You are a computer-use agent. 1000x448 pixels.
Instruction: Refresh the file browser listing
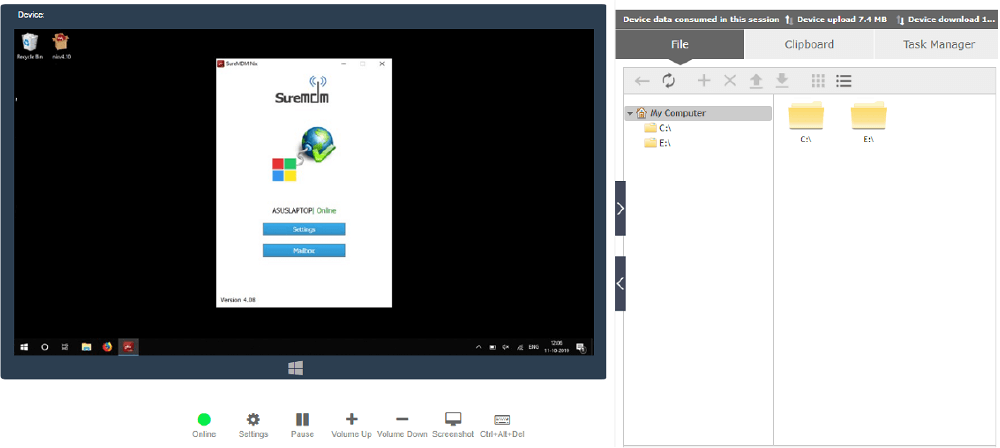668,80
